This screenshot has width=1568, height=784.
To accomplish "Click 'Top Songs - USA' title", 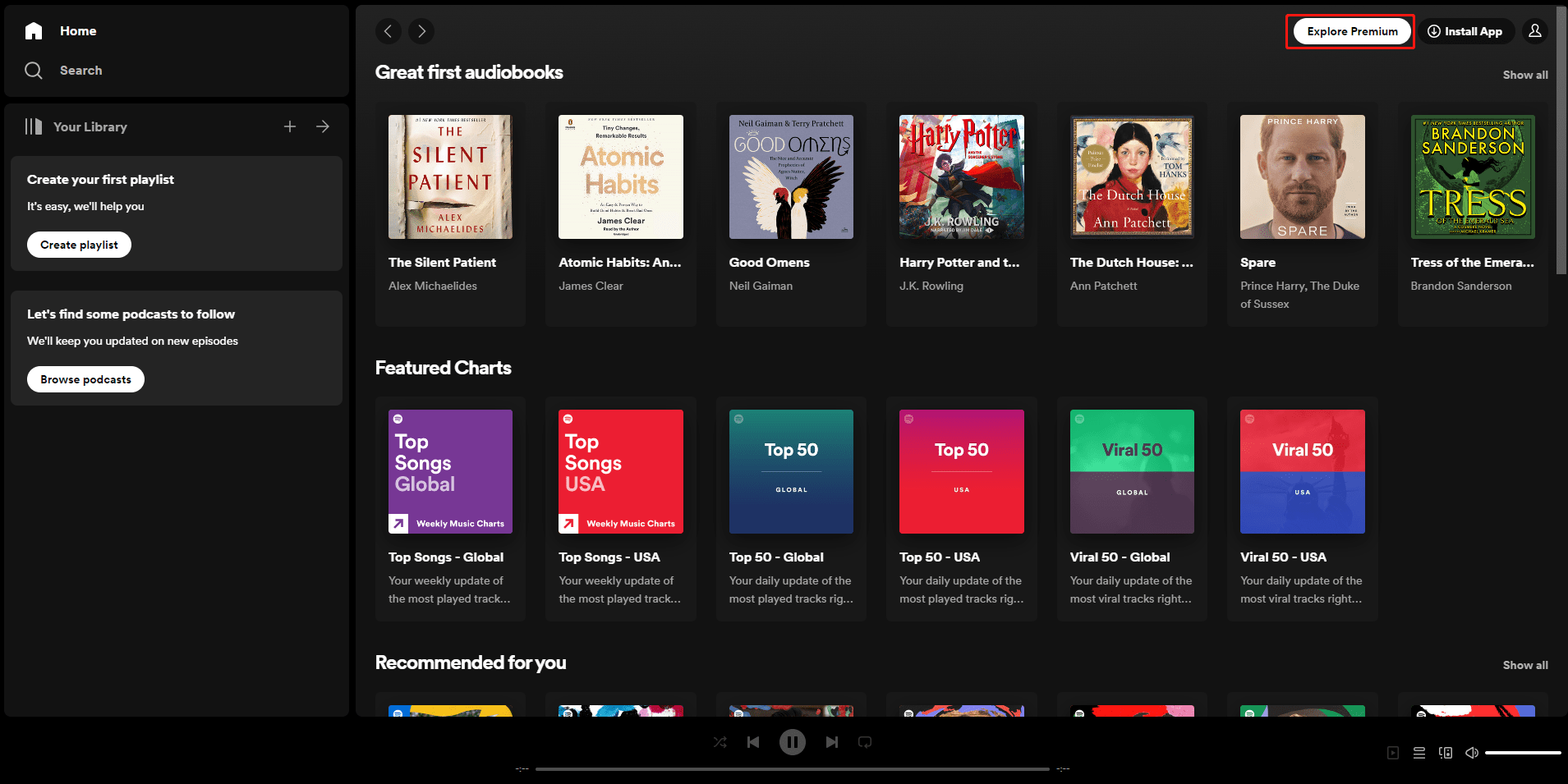I will pos(609,557).
